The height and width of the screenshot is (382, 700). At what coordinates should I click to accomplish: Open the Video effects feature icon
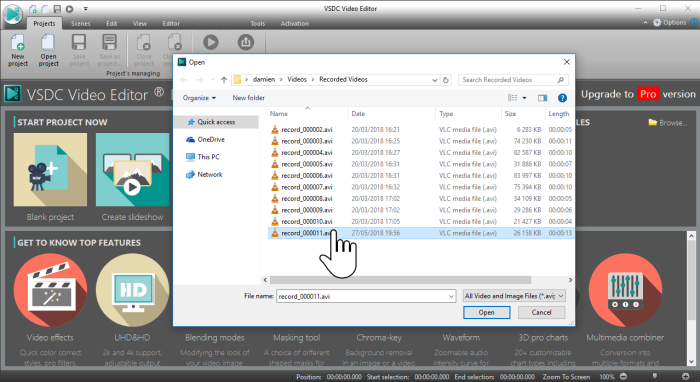click(50, 290)
